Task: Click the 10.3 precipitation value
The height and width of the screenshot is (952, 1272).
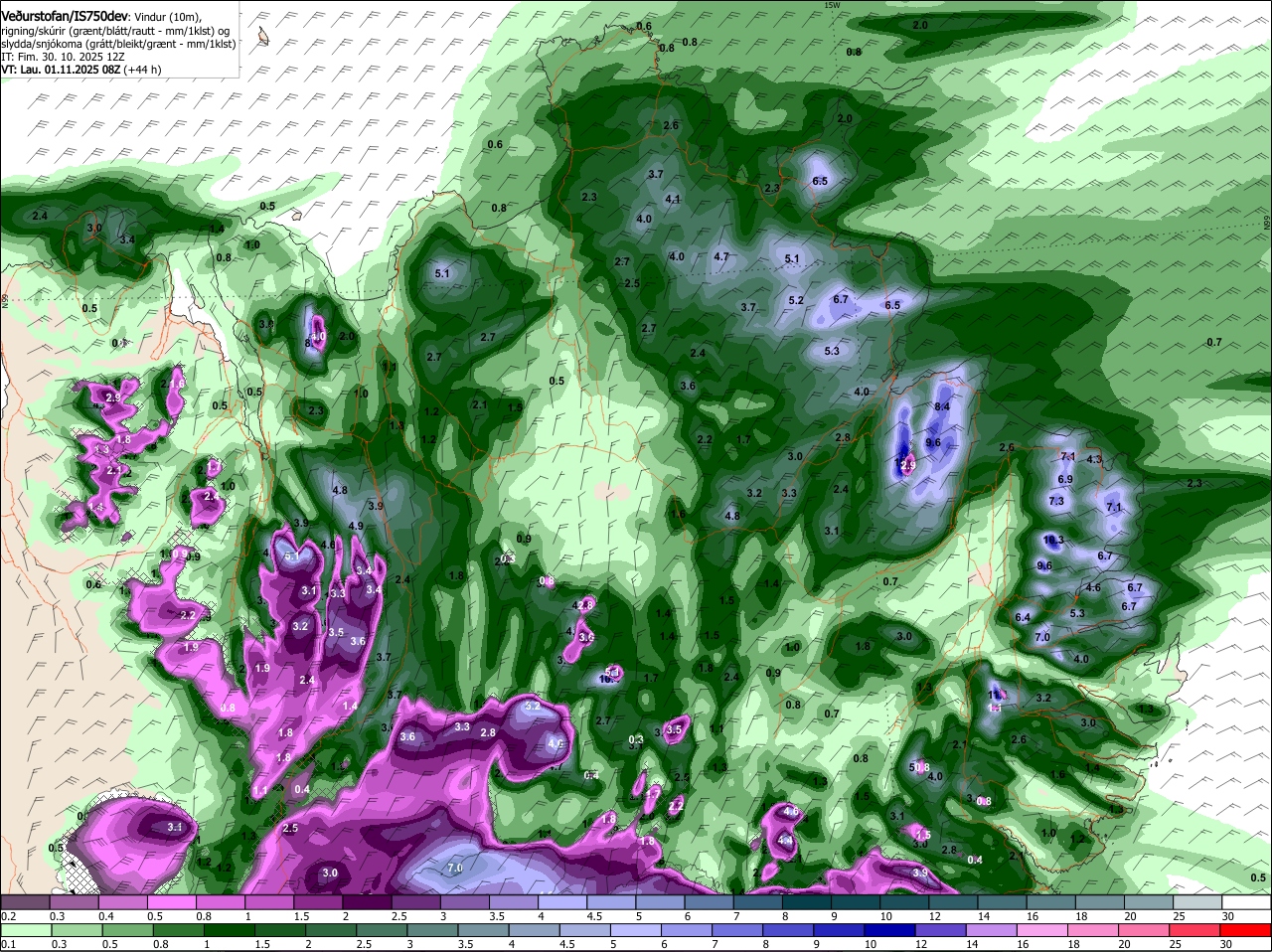Action: tap(1054, 540)
